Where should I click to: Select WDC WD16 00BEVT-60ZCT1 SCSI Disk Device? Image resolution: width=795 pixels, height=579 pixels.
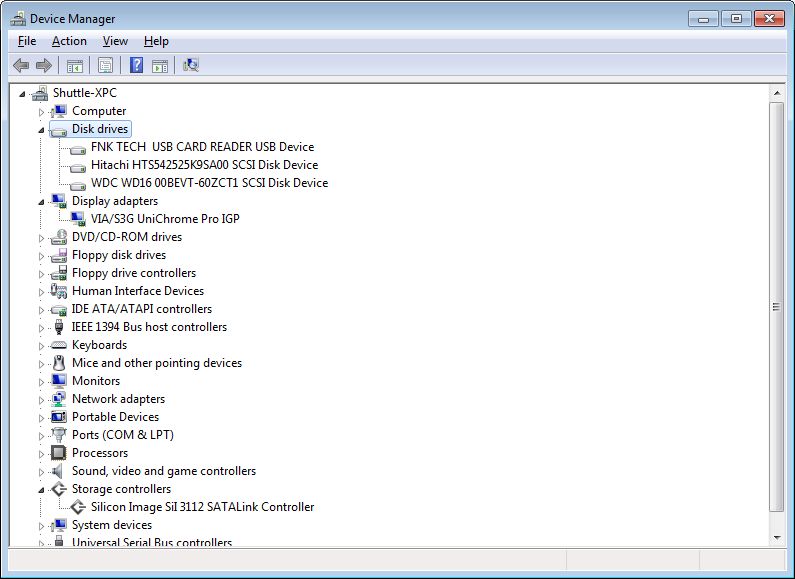pyautogui.click(x=209, y=183)
